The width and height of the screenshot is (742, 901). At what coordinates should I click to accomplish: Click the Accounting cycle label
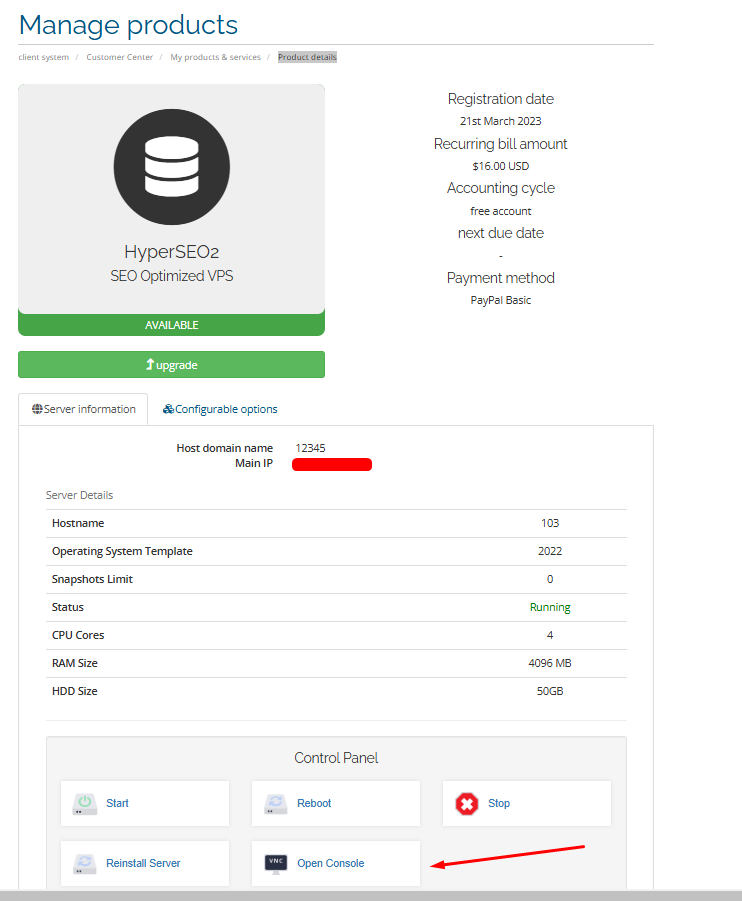pos(501,188)
